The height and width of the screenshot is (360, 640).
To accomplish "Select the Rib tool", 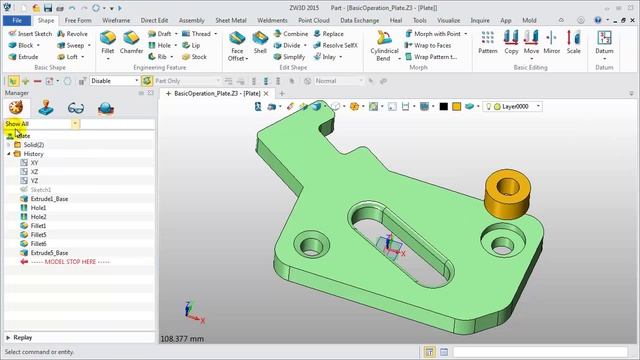I will click(158, 57).
